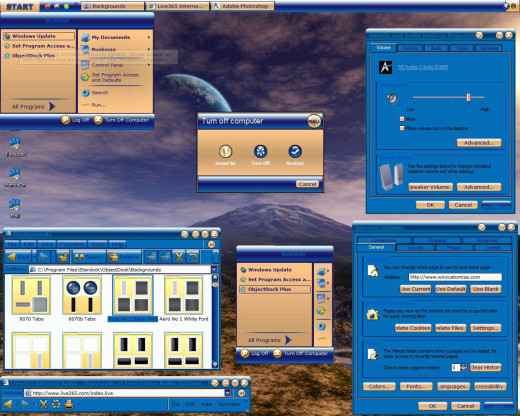Click the Delete X icon in Backgrounds toolbar
Image resolution: width=520 pixels, height=416 pixels.
pyautogui.click(x=179, y=257)
